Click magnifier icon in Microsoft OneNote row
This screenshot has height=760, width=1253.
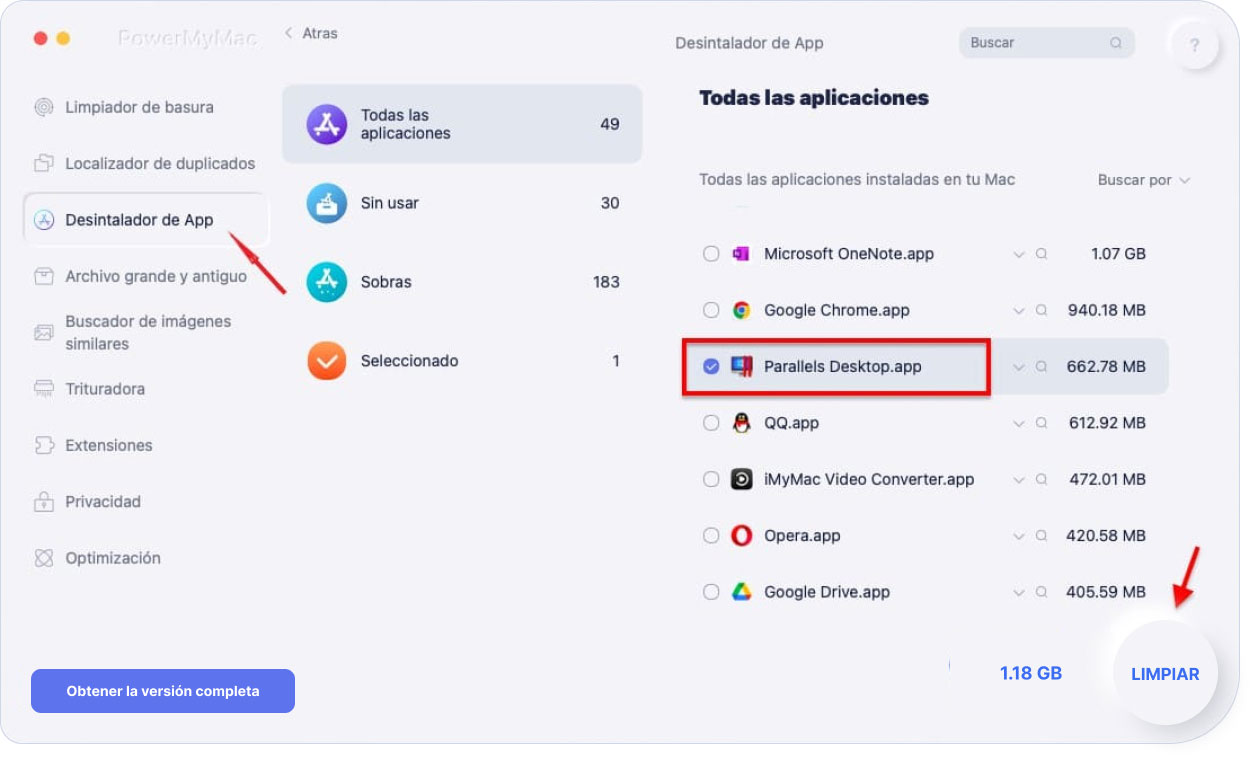point(1041,254)
